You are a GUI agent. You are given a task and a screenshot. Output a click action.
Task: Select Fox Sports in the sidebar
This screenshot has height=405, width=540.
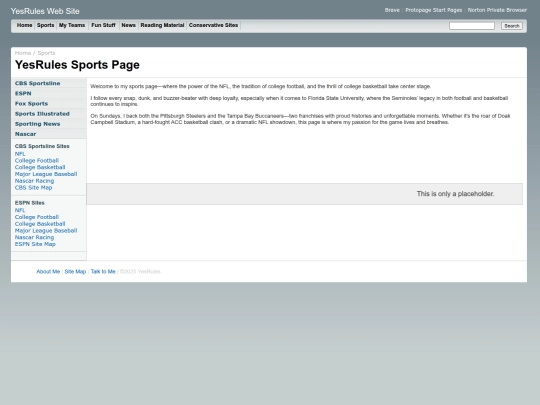pos(49,104)
